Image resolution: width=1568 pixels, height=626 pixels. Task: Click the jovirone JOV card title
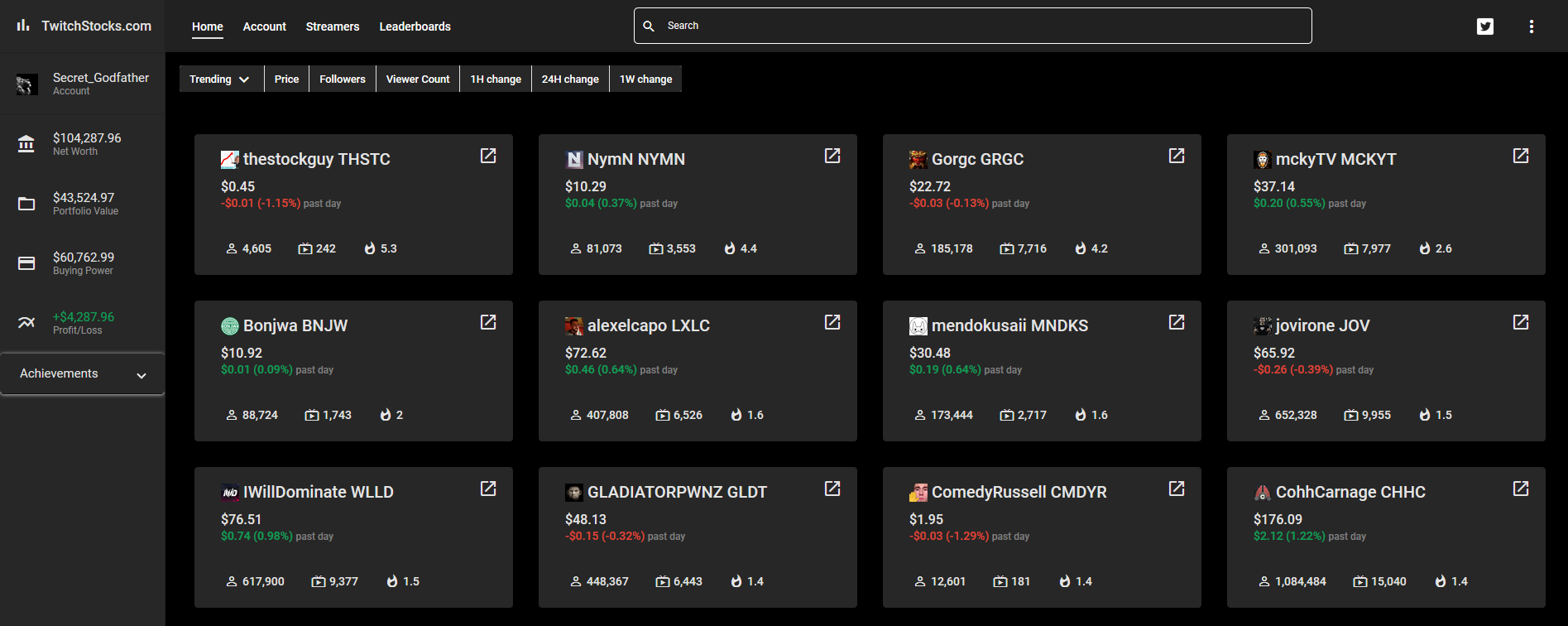1323,325
